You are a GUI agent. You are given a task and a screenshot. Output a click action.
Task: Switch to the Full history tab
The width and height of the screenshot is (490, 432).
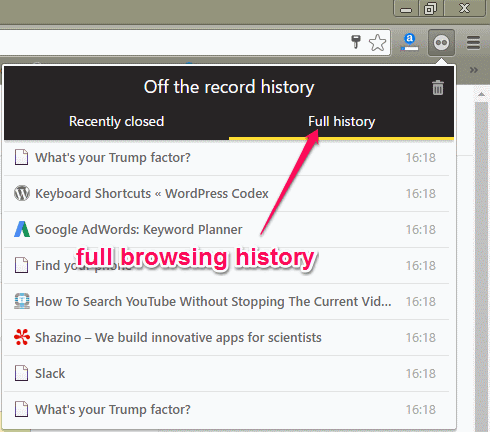click(341, 121)
